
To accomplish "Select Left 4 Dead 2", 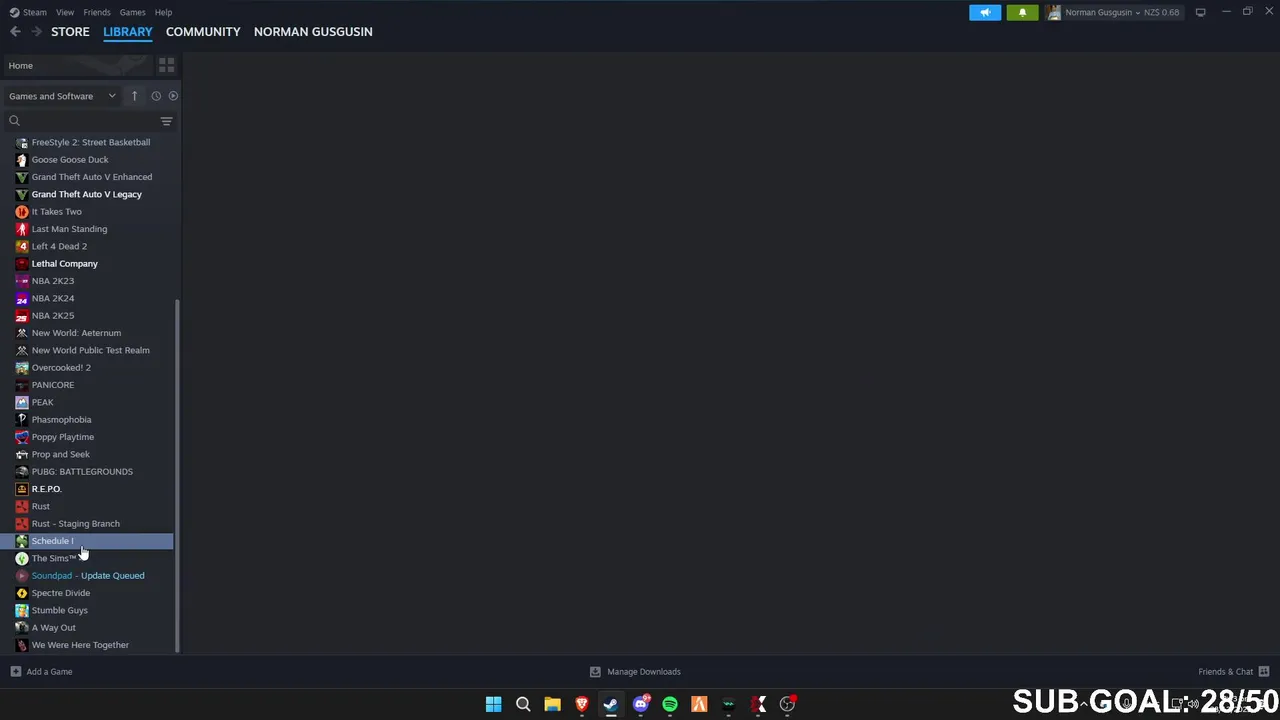I will pyautogui.click(x=59, y=246).
